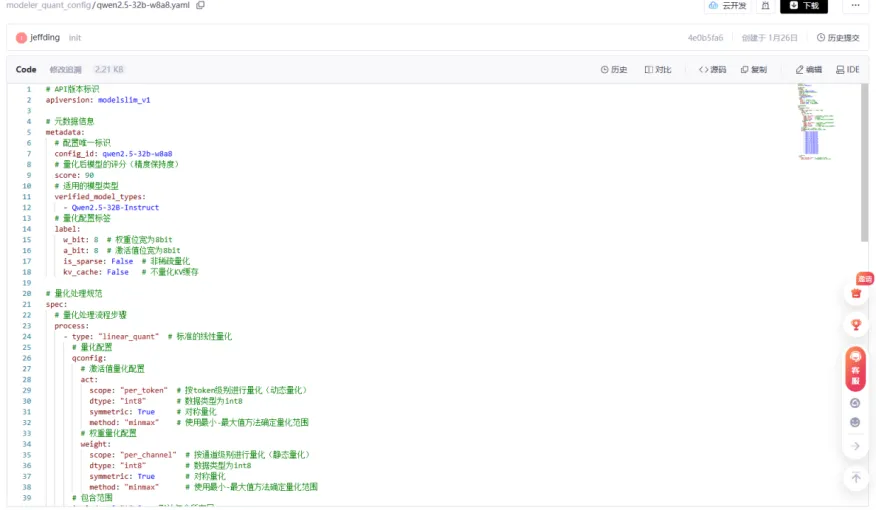Image resolution: width=876 pixels, height=511 pixels.
Task: Click the notification bell icon button
Action: [x=765, y=6]
